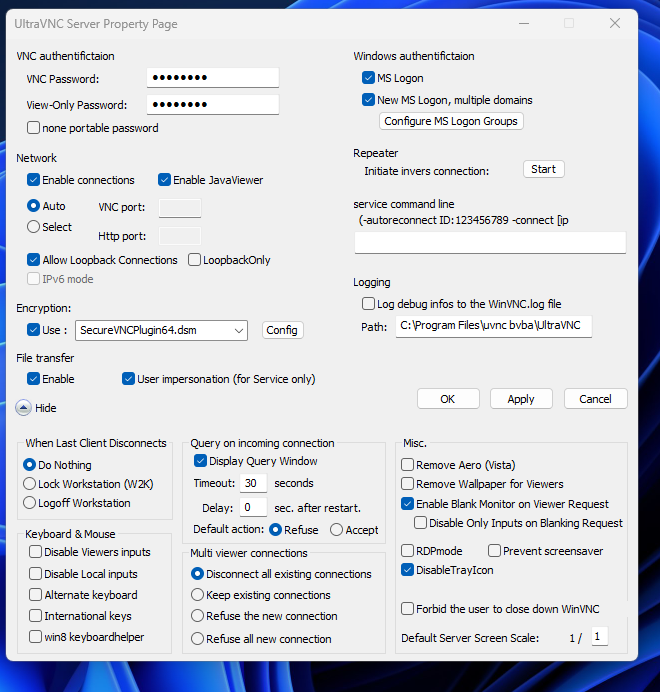
Task: Uncheck Enable connections
Action: (x=34, y=180)
